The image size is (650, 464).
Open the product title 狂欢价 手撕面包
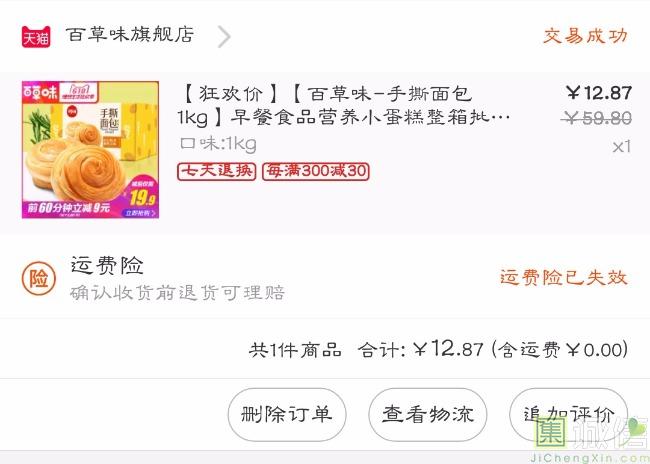tap(344, 106)
